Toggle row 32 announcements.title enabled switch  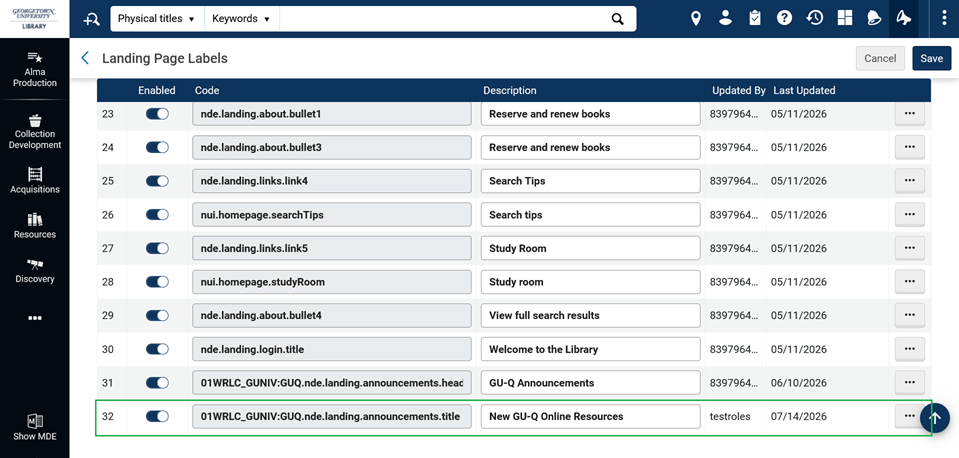point(157,416)
